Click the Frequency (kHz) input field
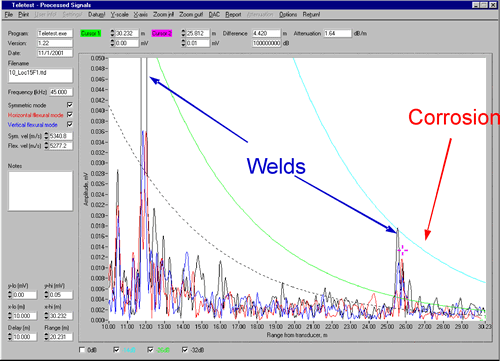The width and height of the screenshot is (500, 361). click(x=61, y=92)
